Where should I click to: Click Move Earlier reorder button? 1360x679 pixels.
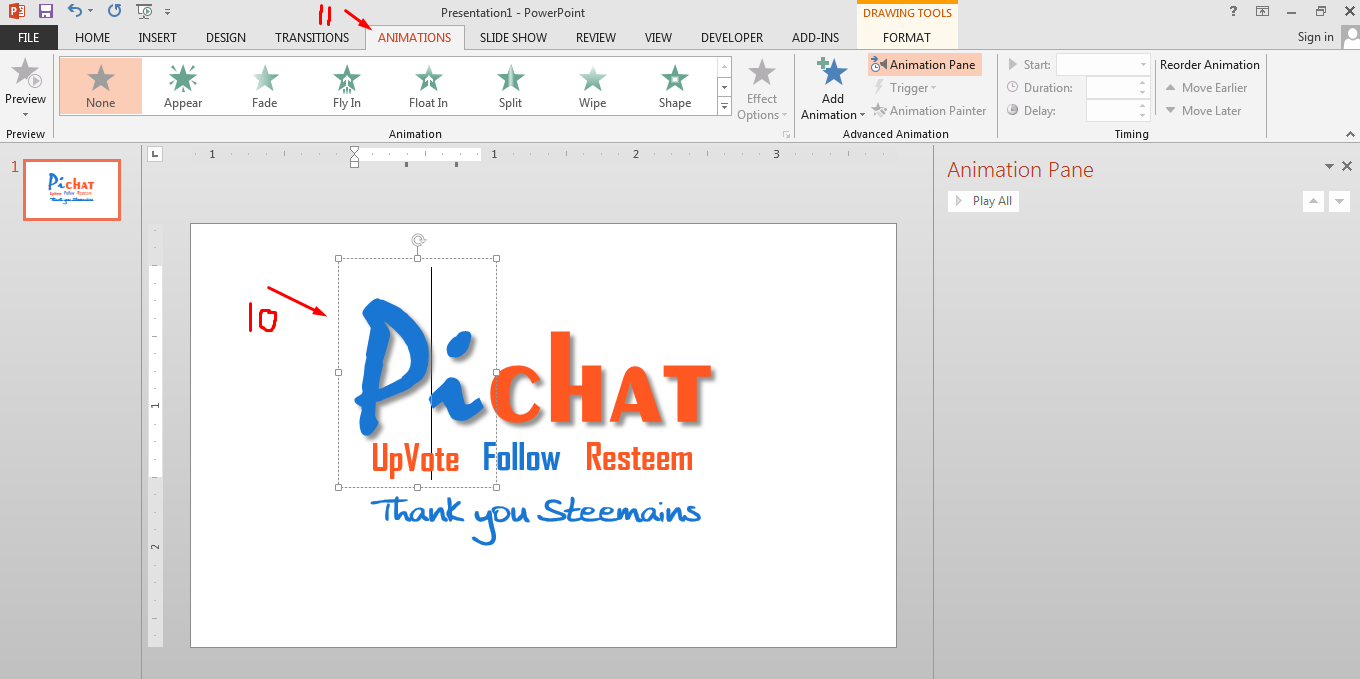point(1206,88)
